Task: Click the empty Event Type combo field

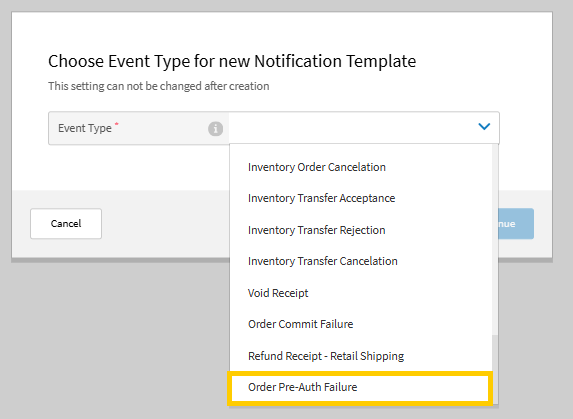Action: click(364, 128)
